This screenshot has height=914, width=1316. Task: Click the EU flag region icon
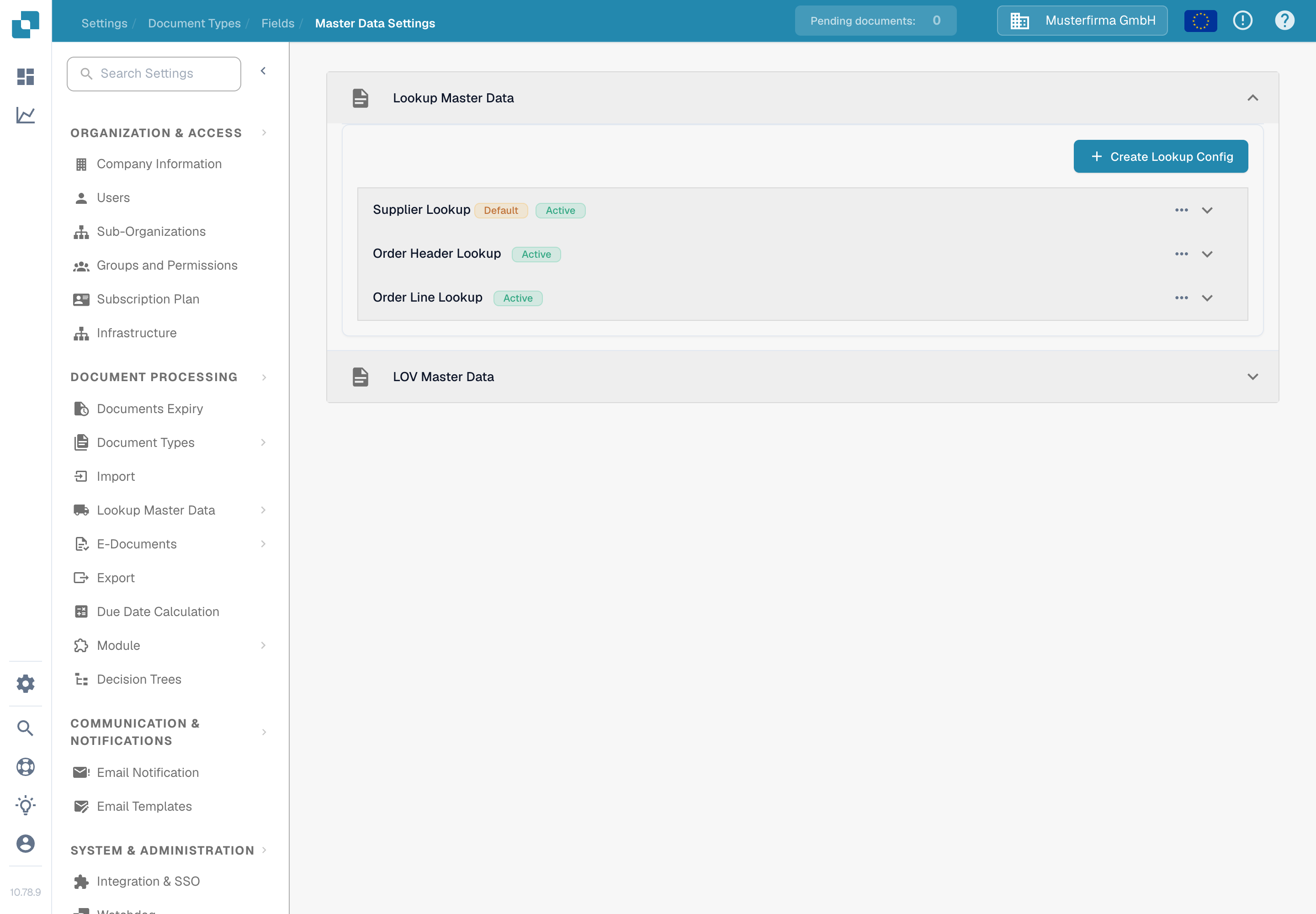[1200, 21]
